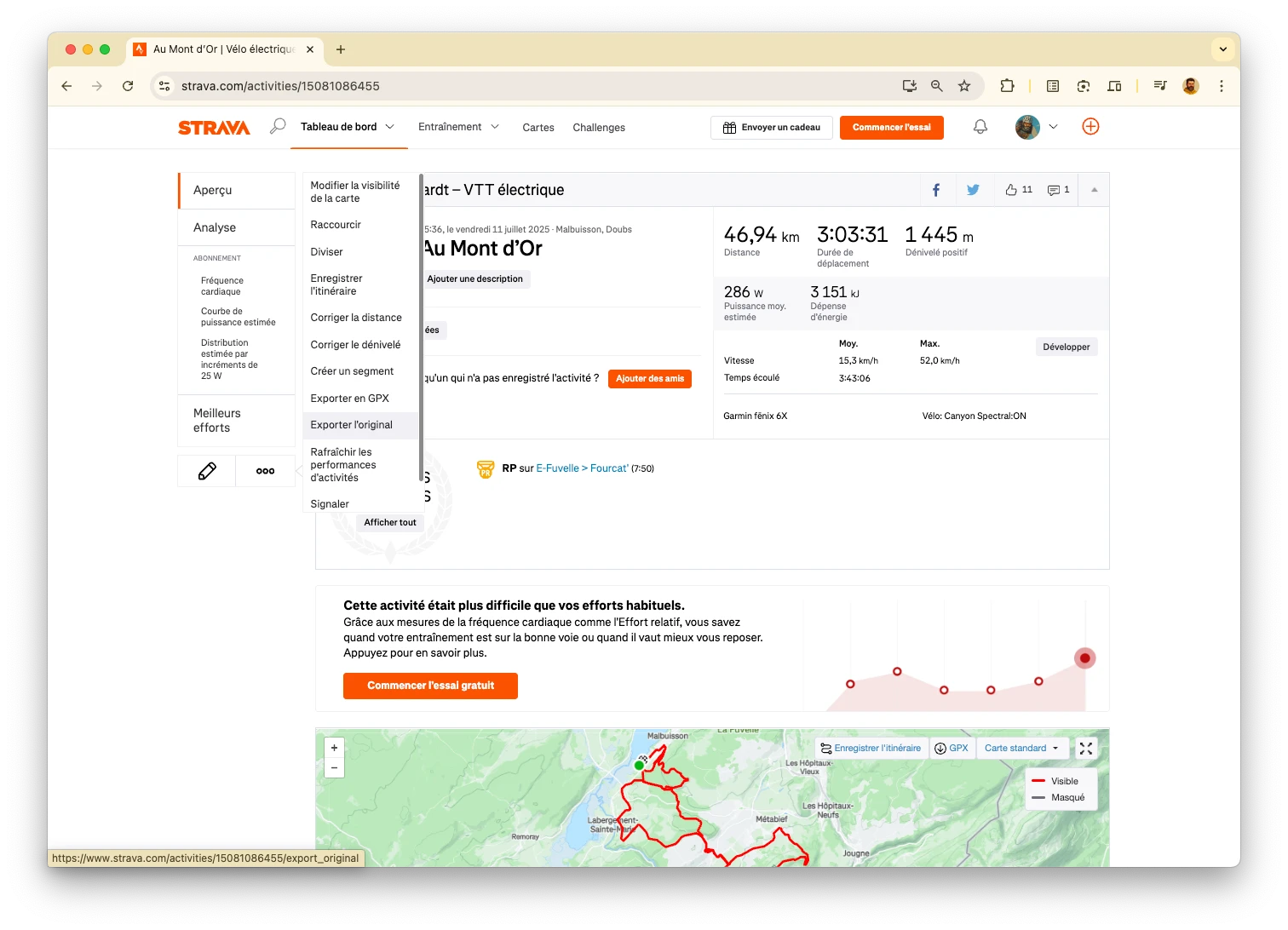Viewport: 1288px width, 930px height.
Task: Open the profile avatar menu
Action: [x=1027, y=127]
